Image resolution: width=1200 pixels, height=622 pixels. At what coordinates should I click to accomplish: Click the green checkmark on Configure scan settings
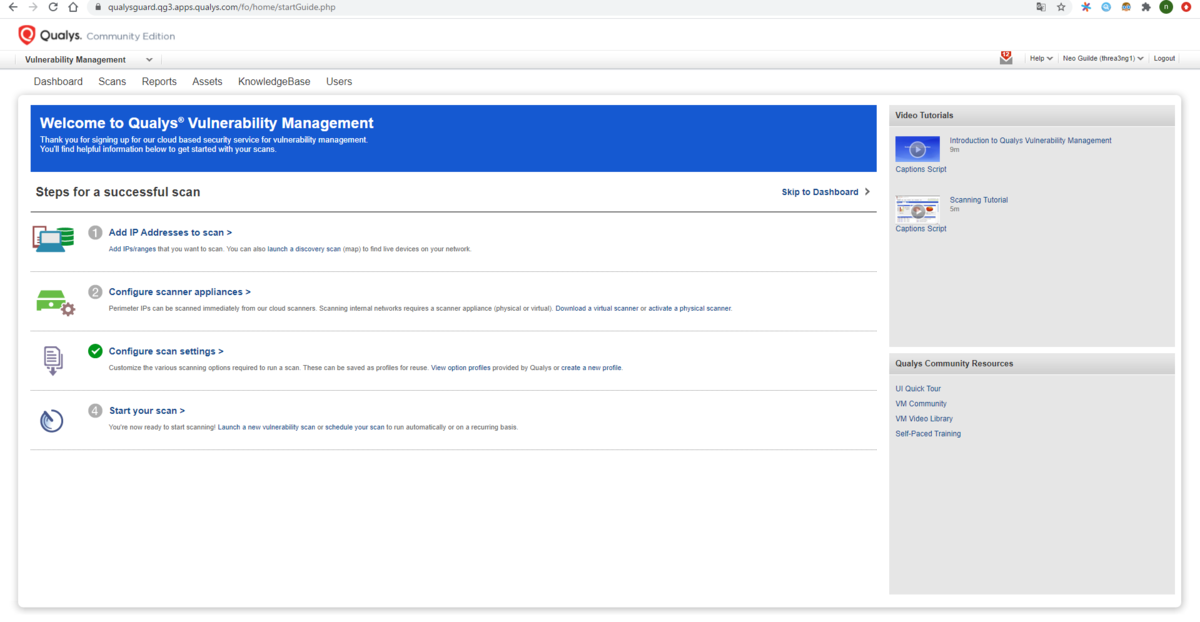[94, 351]
